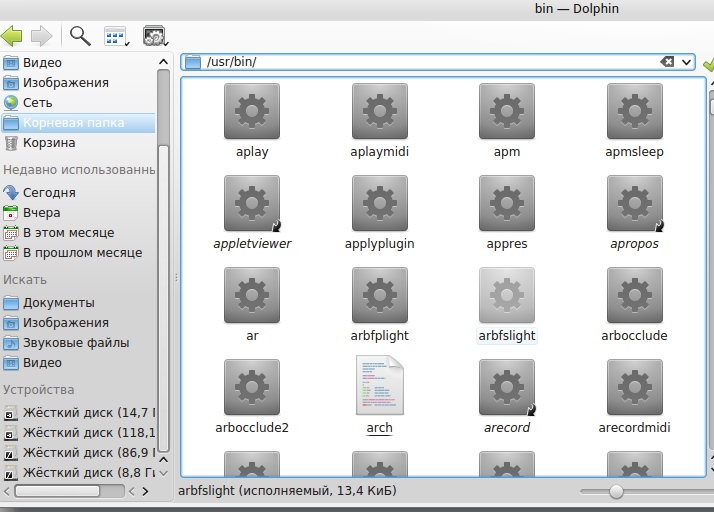Viewport: 714px width, 512px height.
Task: Open Сеть in the places sidebar
Action: (x=37, y=103)
